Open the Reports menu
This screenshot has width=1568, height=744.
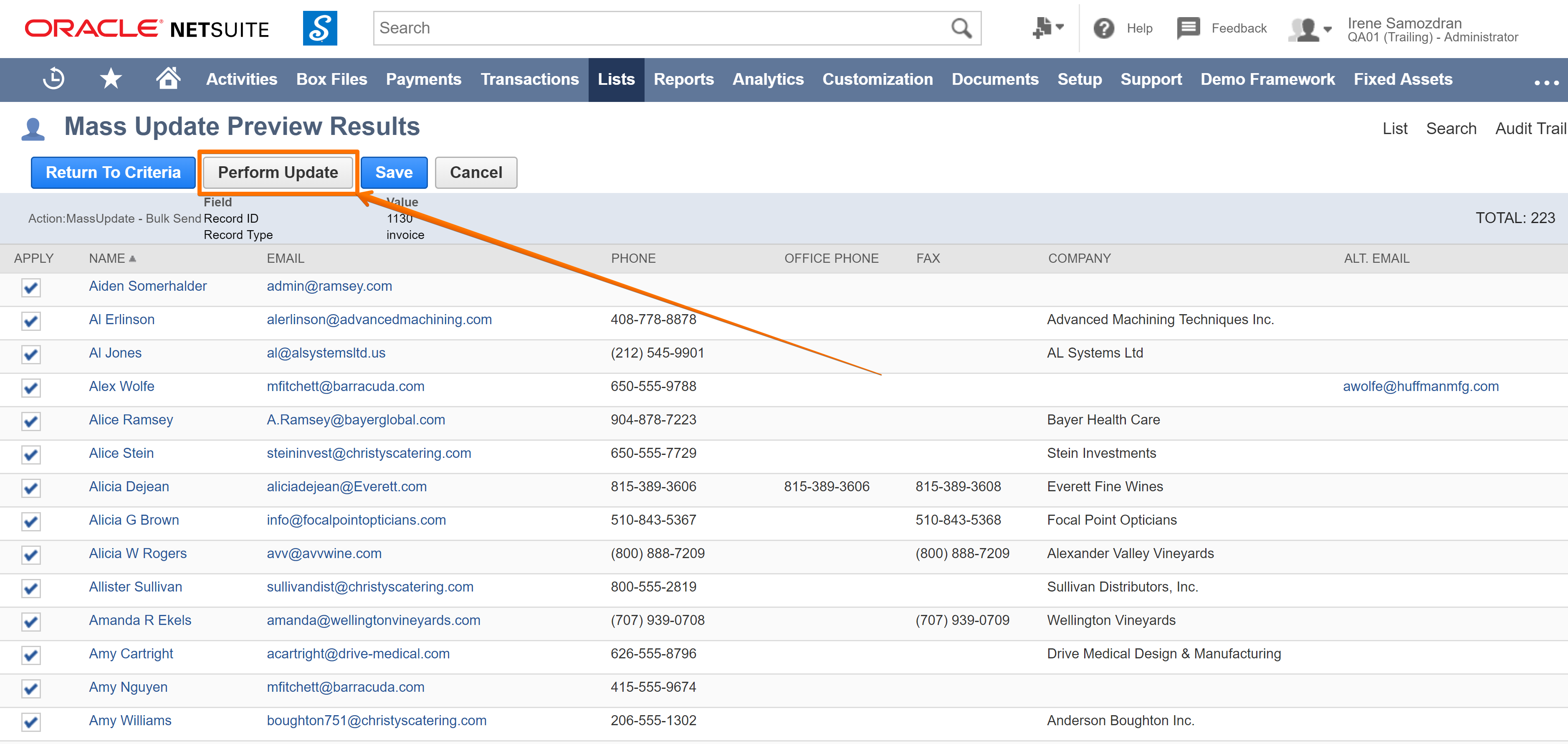click(x=683, y=79)
